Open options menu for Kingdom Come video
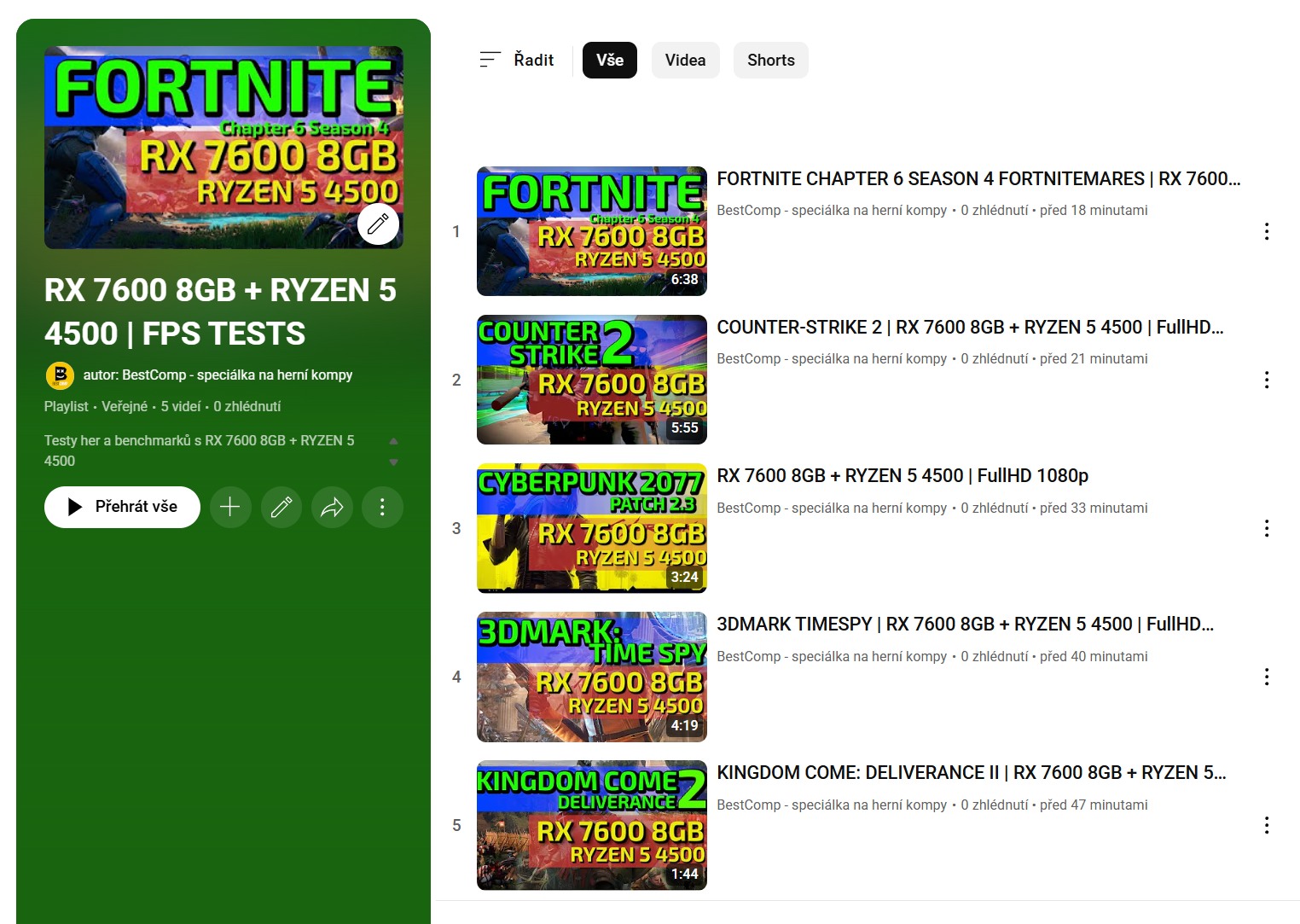 pos(1267,825)
